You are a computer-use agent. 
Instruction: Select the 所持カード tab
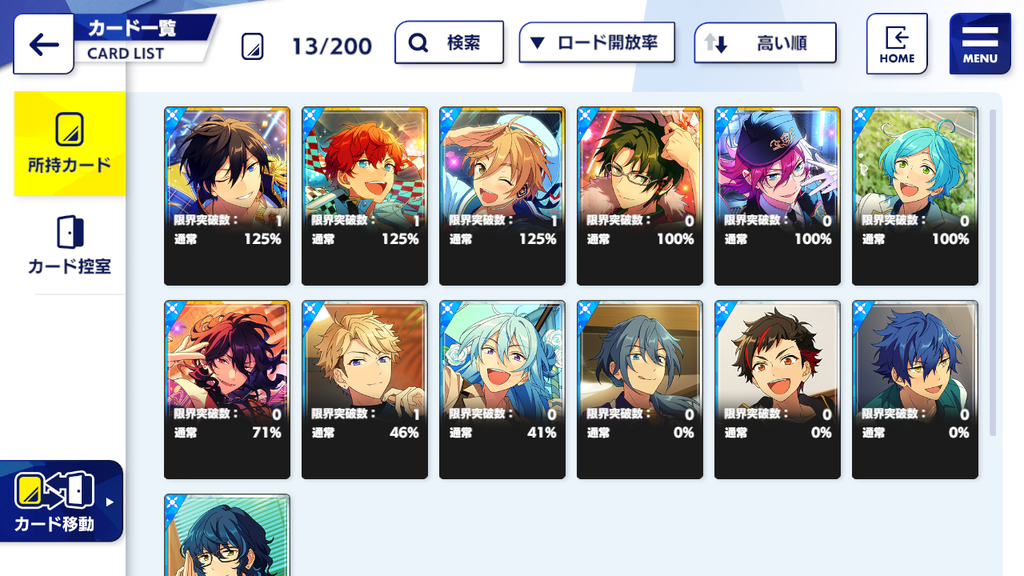[x=70, y=144]
